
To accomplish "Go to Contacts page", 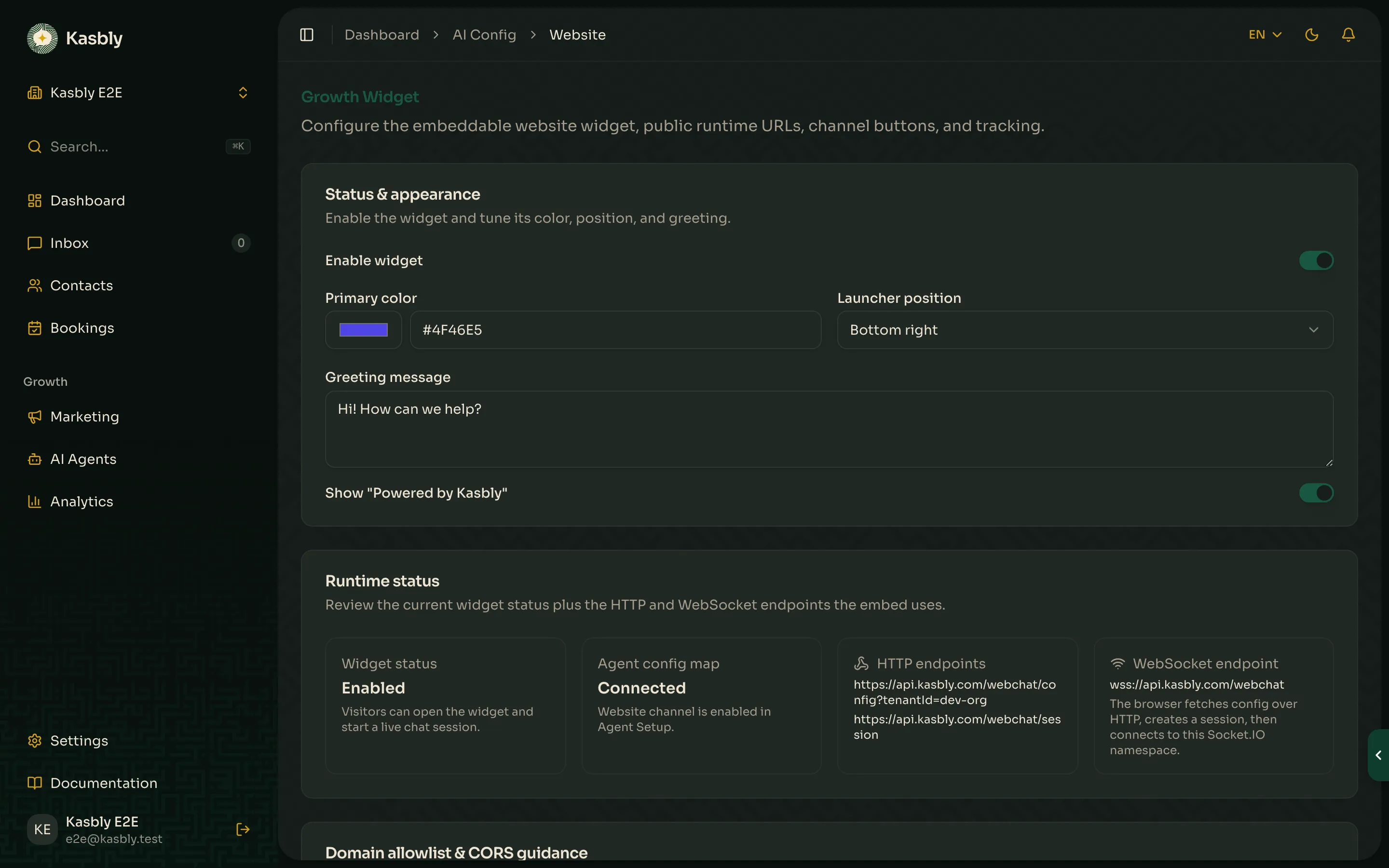I will tap(138, 286).
